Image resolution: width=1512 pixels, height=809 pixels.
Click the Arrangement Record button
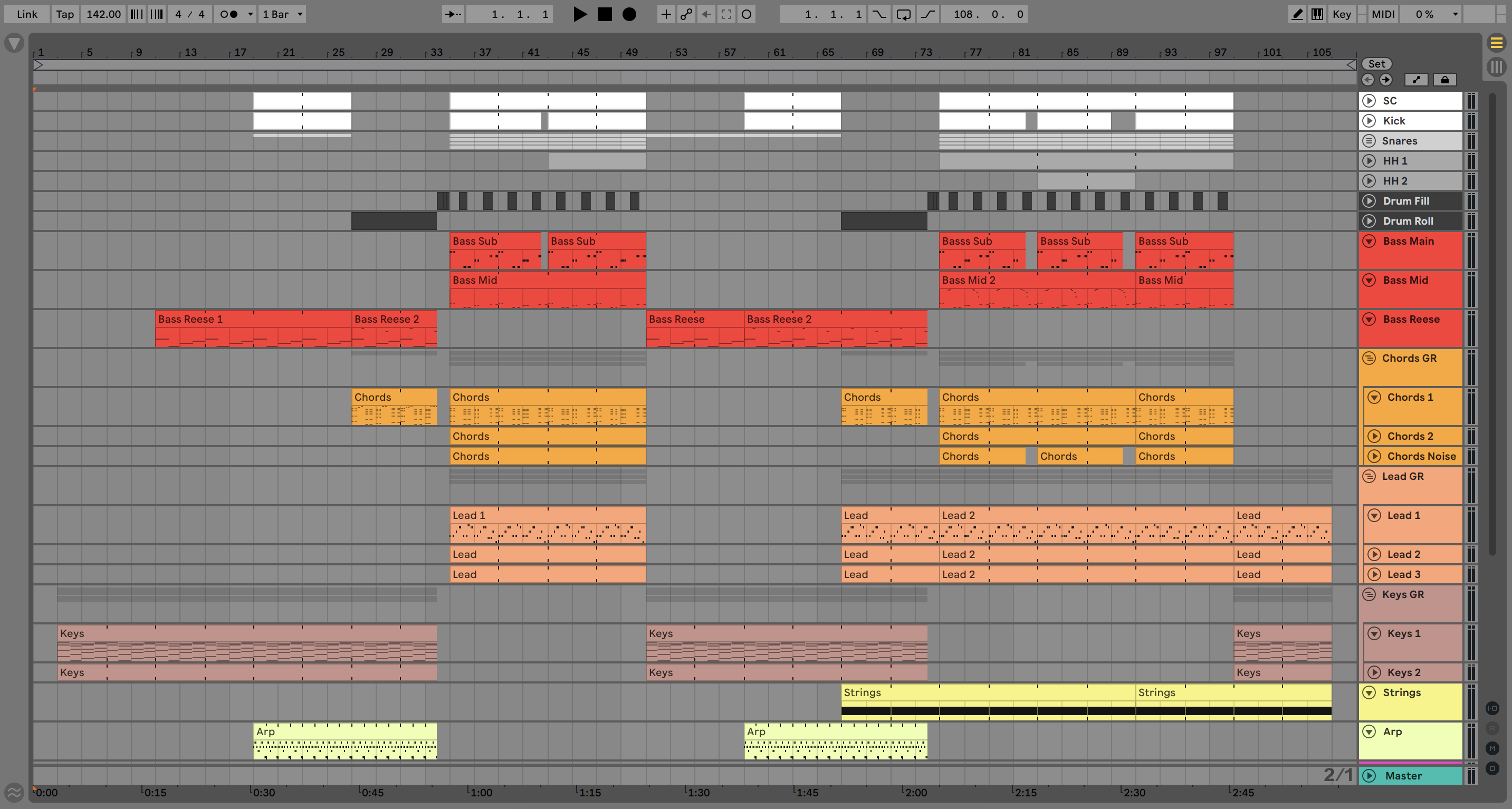(629, 14)
